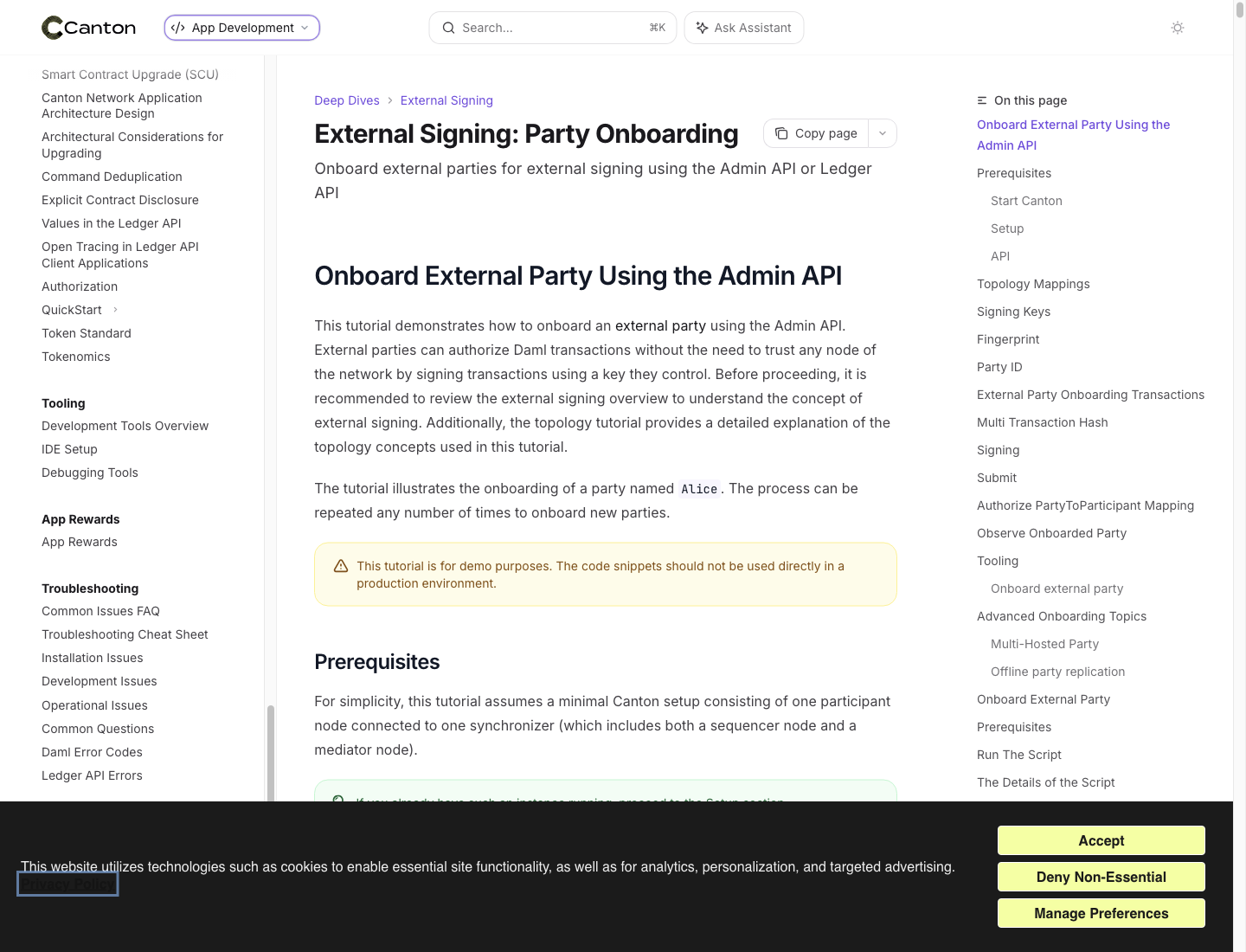The height and width of the screenshot is (952, 1246).
Task: Open the Privacy Policy link
Action: (67, 884)
